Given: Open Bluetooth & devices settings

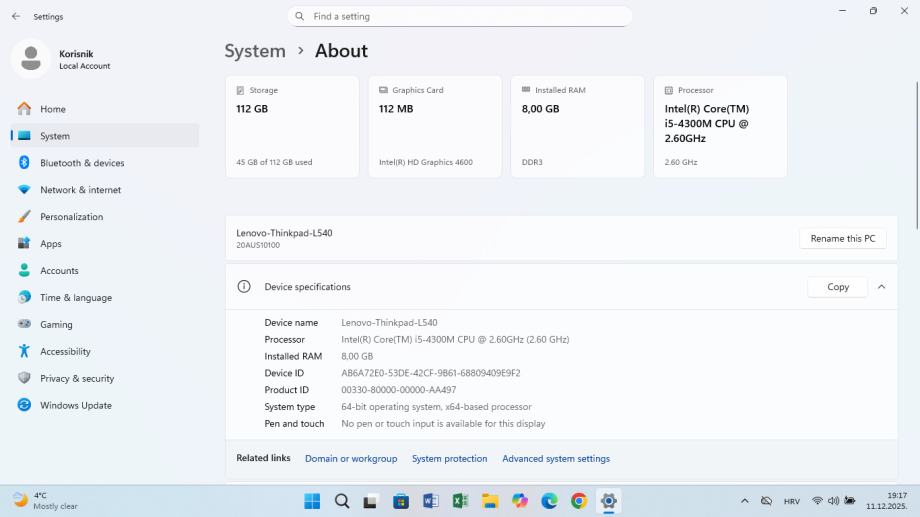Looking at the screenshot, I should pyautogui.click(x=106, y=163).
